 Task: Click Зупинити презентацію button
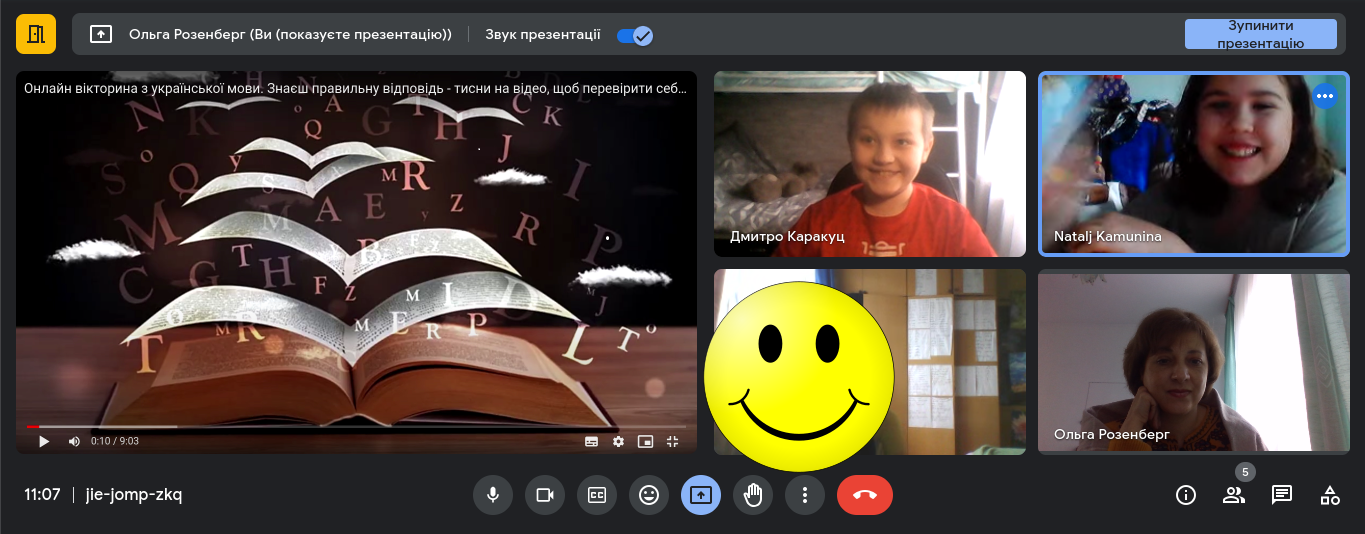pos(1260,34)
